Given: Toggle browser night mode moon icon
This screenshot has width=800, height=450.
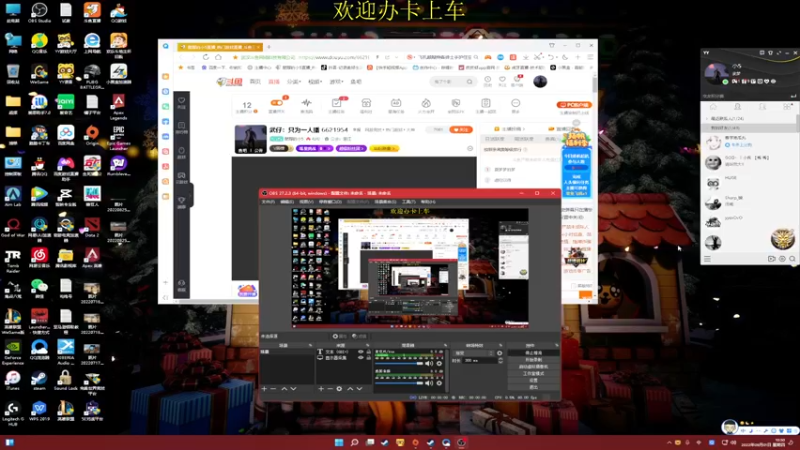Looking at the screenshot, I should tap(565, 57).
